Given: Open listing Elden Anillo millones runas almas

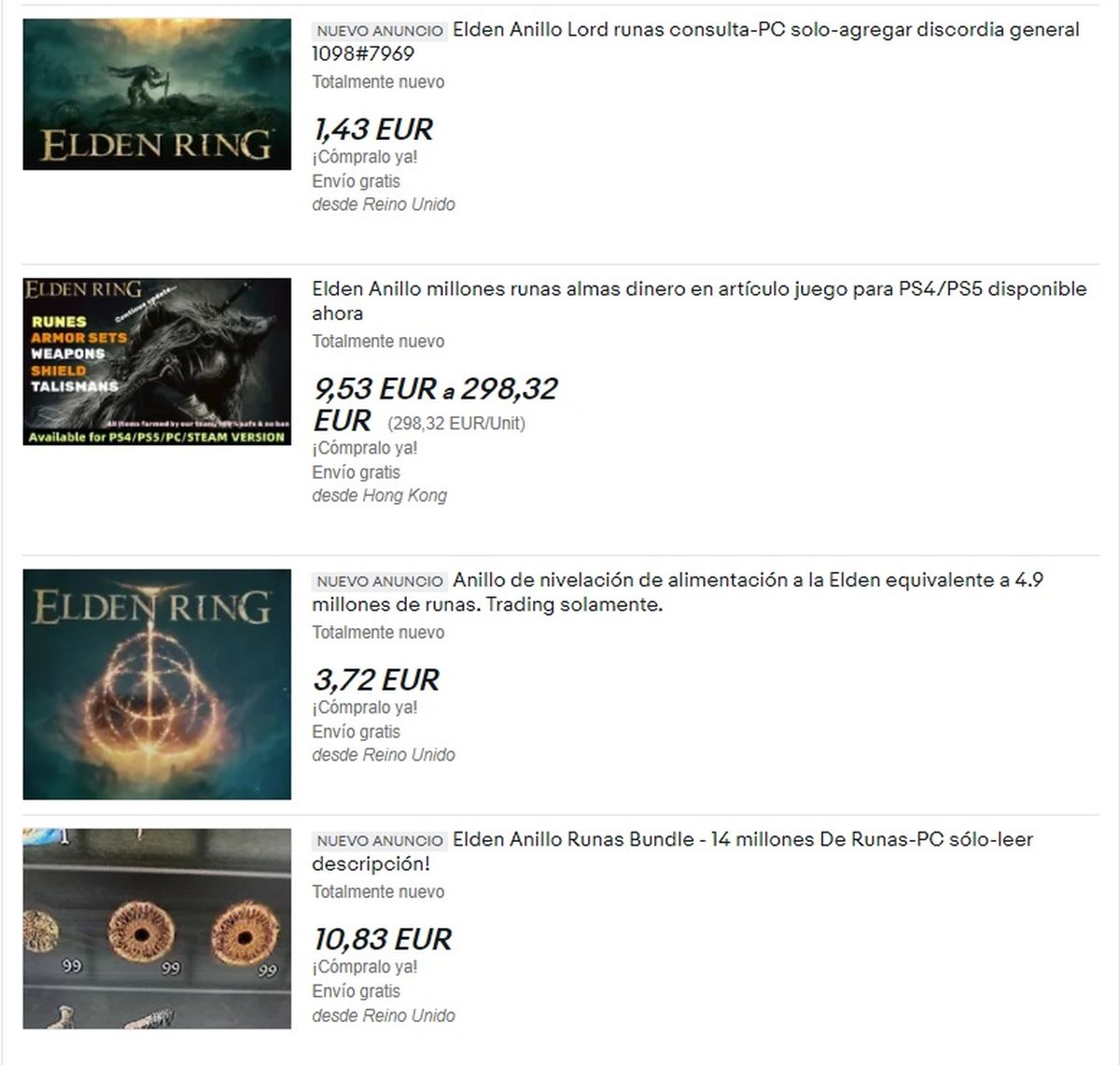Looking at the screenshot, I should tap(699, 301).
